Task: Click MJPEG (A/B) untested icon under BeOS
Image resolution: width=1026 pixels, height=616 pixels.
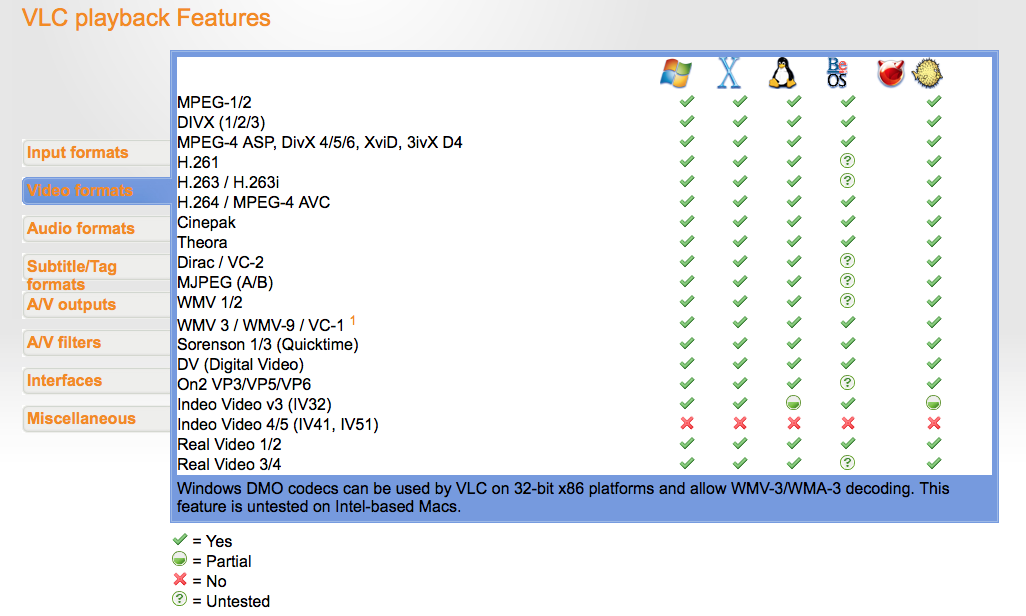Action: [x=847, y=281]
